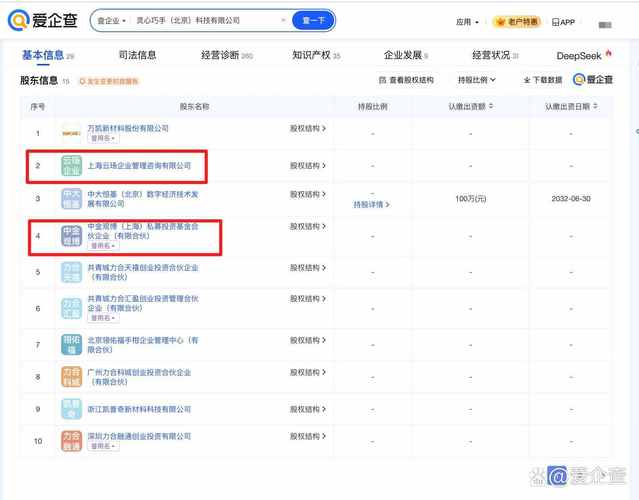
Task: Focus the company search input field
Action: [x=206, y=20]
